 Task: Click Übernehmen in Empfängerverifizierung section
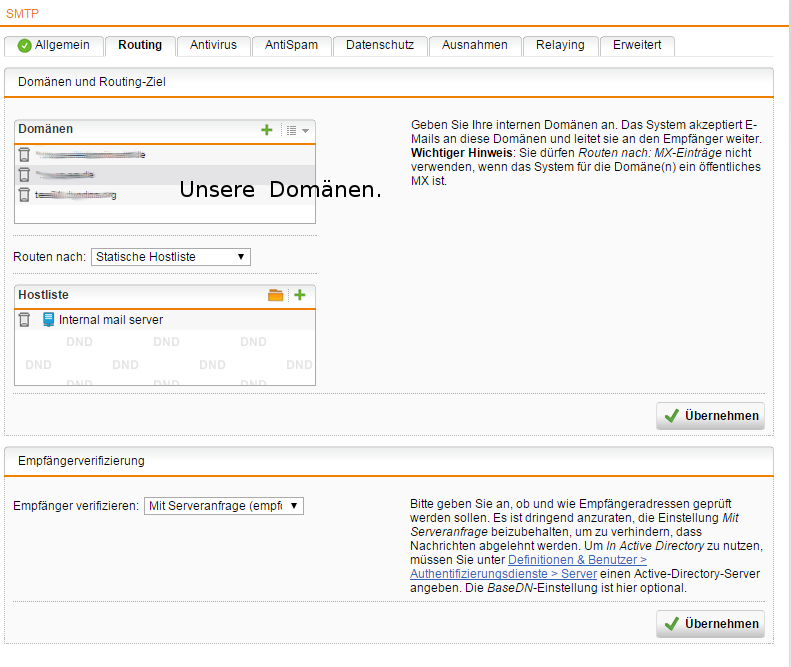pos(711,624)
